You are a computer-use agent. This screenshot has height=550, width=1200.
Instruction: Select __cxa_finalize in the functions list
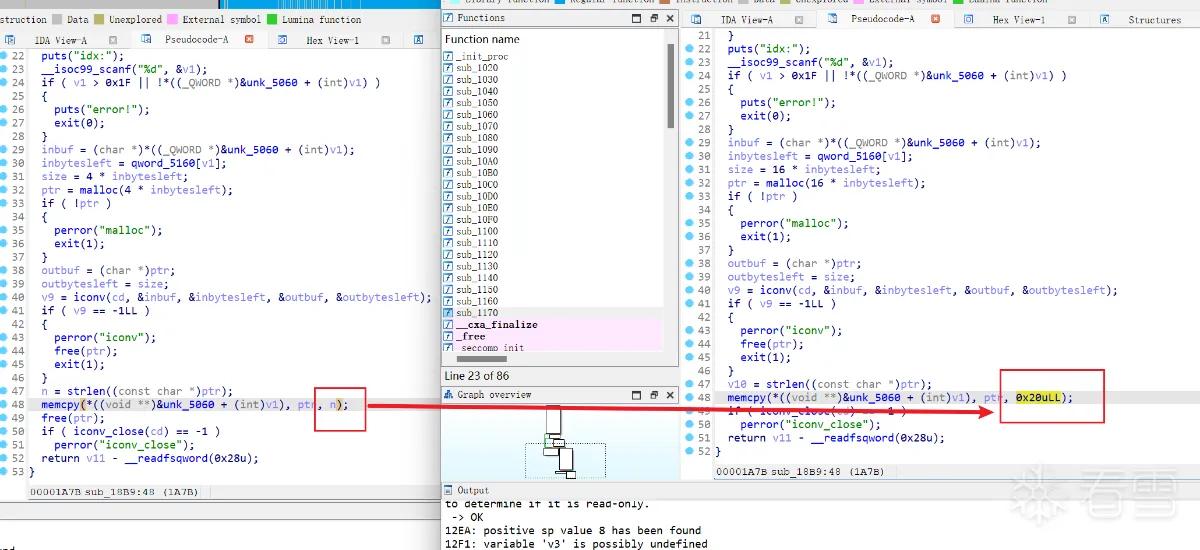pyautogui.click(x=497, y=325)
